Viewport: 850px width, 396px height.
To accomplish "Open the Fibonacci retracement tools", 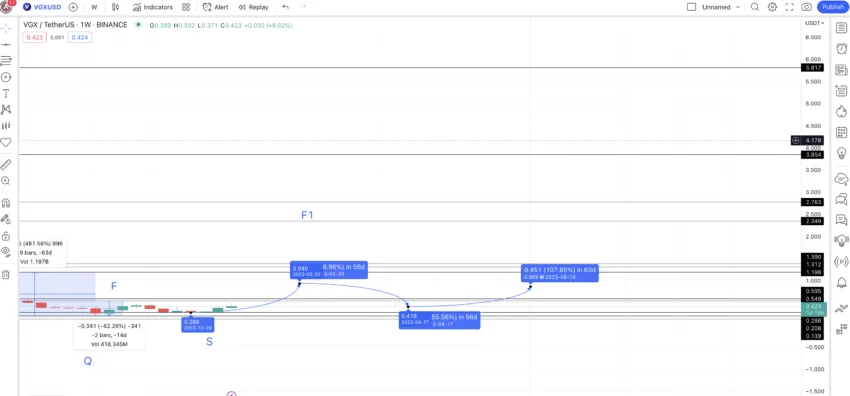I will (6, 61).
